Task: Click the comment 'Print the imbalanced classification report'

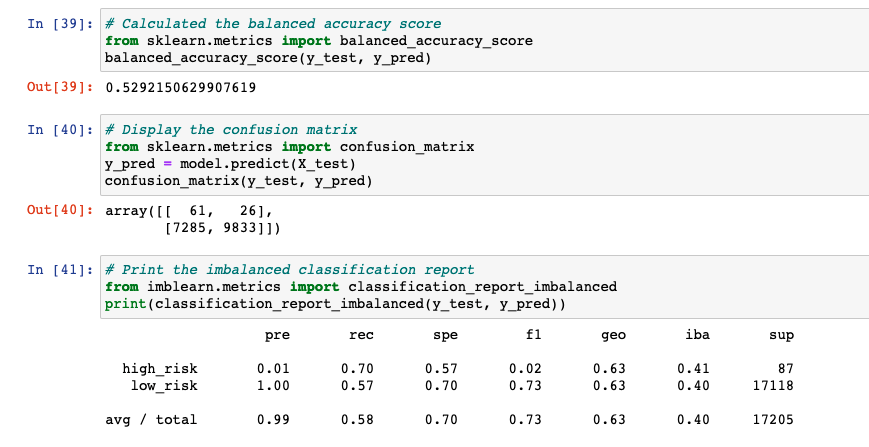Action: coord(290,270)
